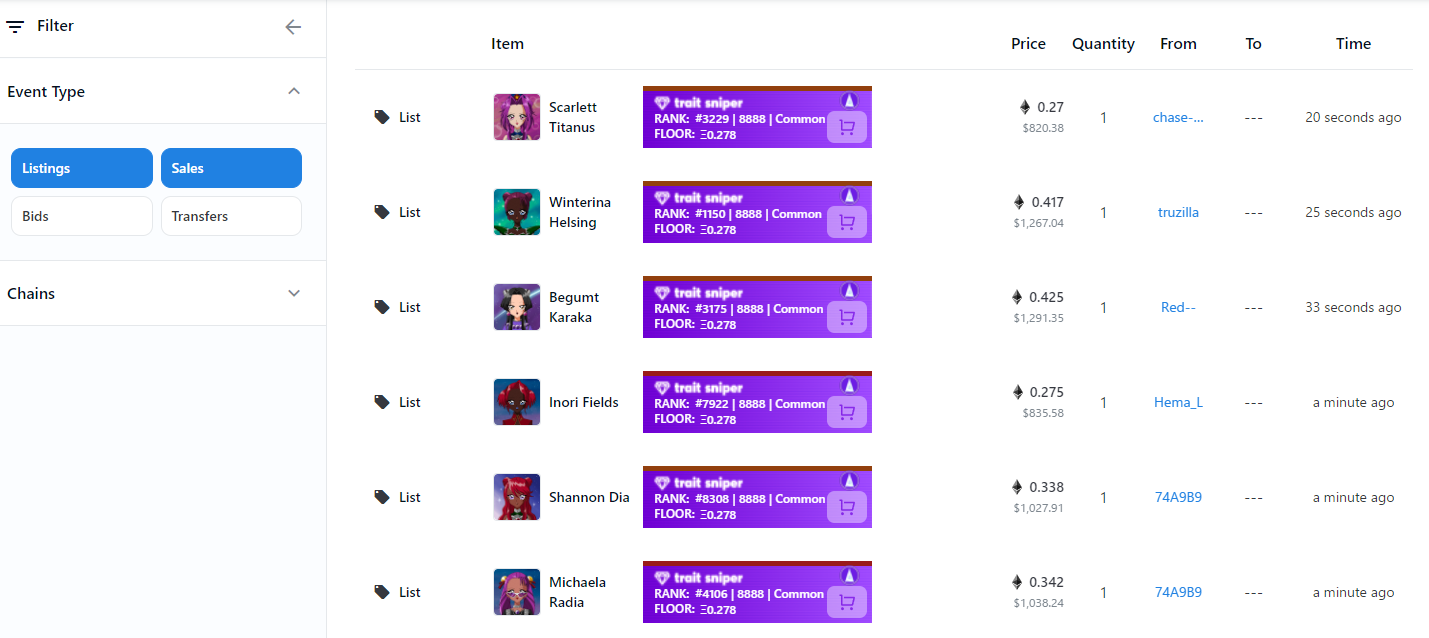Expand the Chains section
The height and width of the screenshot is (638, 1429).
coord(294,293)
